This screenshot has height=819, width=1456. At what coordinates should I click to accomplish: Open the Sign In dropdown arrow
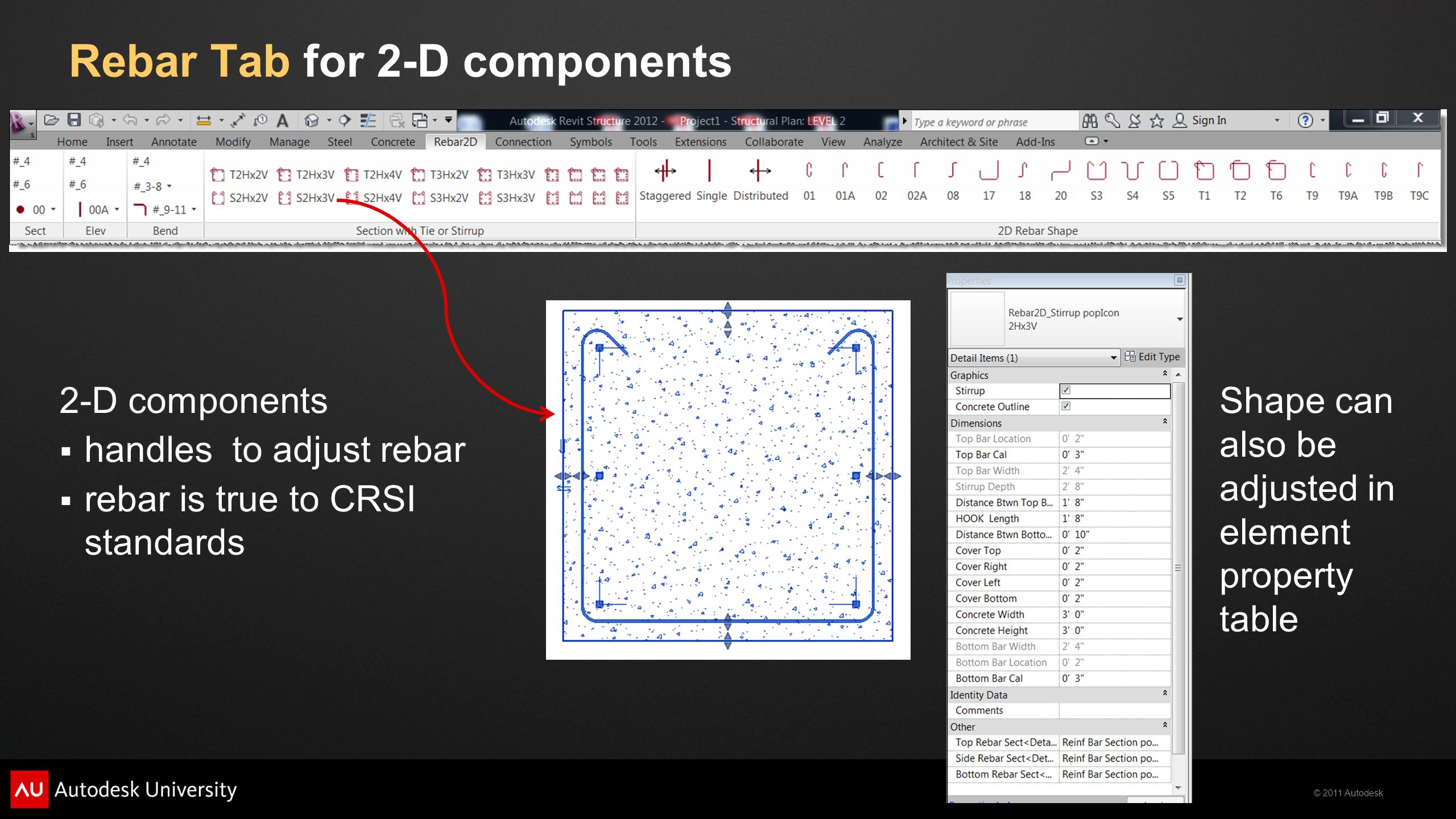coord(1277,121)
